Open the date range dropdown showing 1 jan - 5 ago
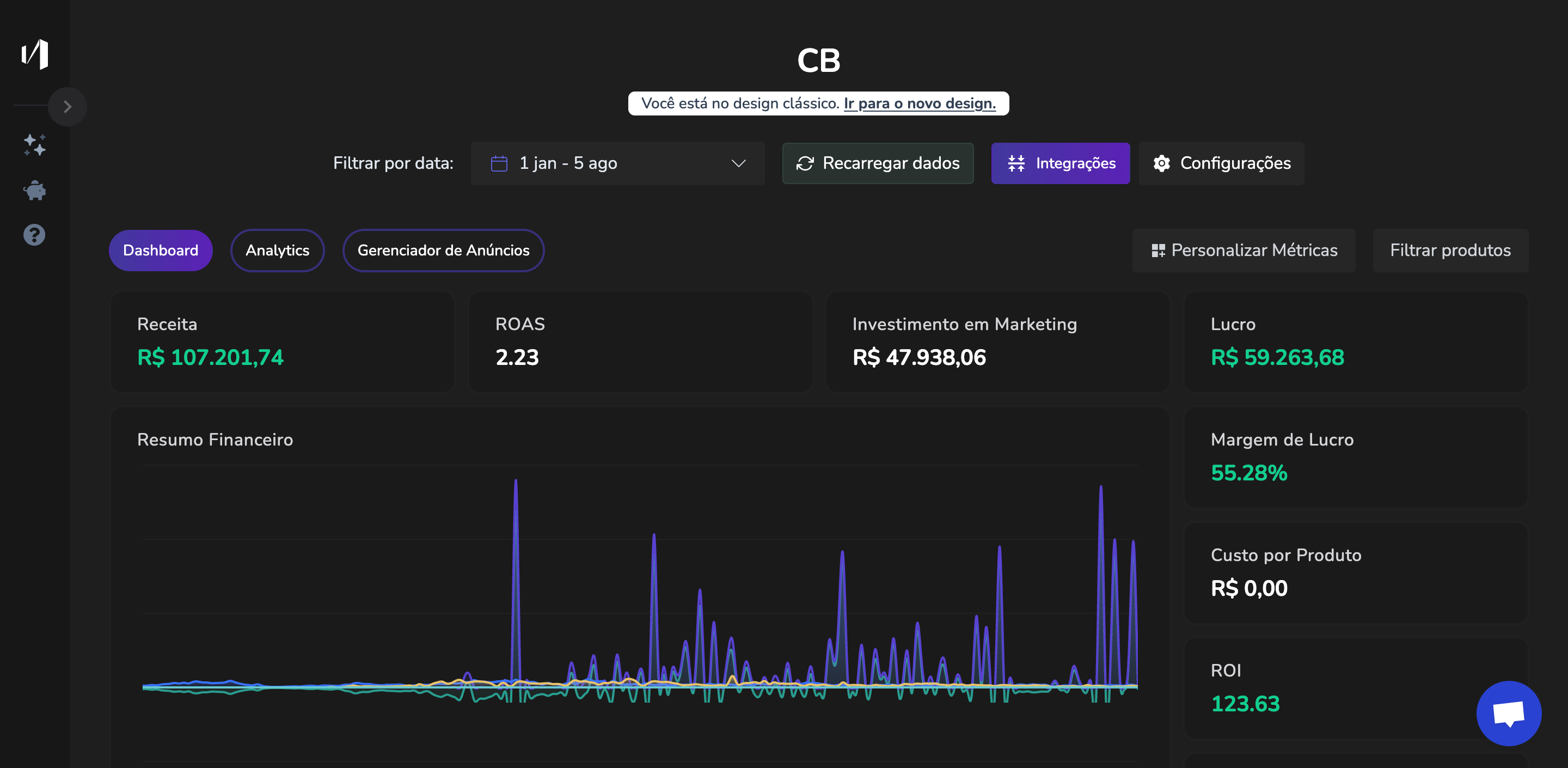1568x768 pixels. coord(617,163)
